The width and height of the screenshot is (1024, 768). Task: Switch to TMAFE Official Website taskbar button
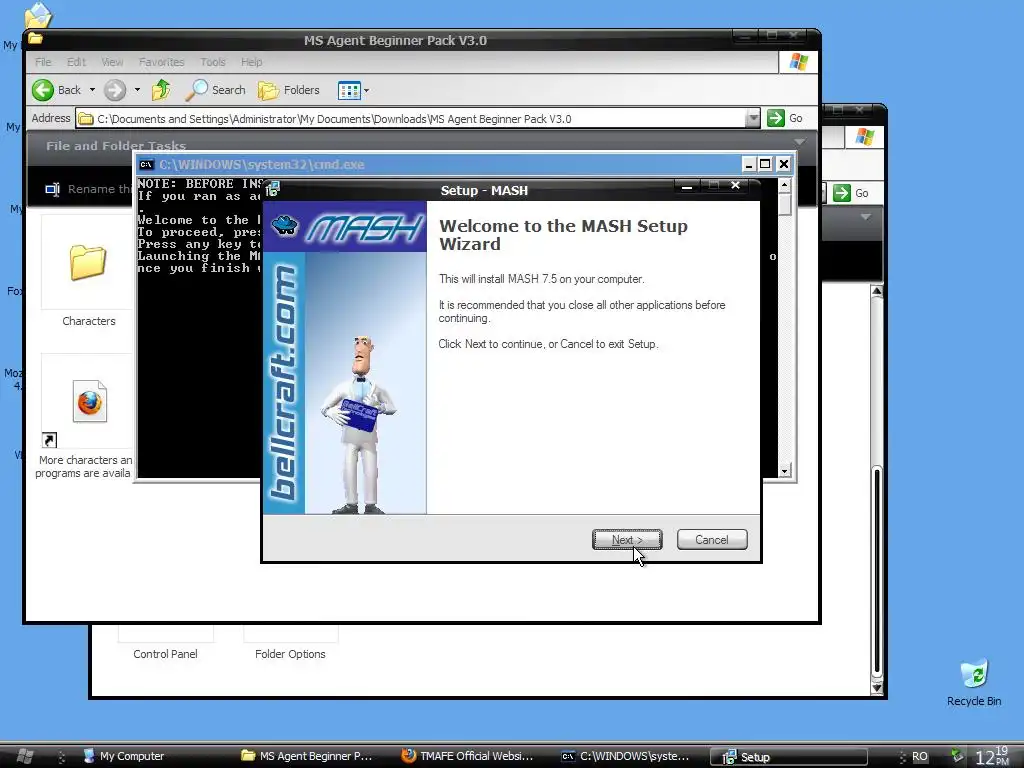point(468,756)
